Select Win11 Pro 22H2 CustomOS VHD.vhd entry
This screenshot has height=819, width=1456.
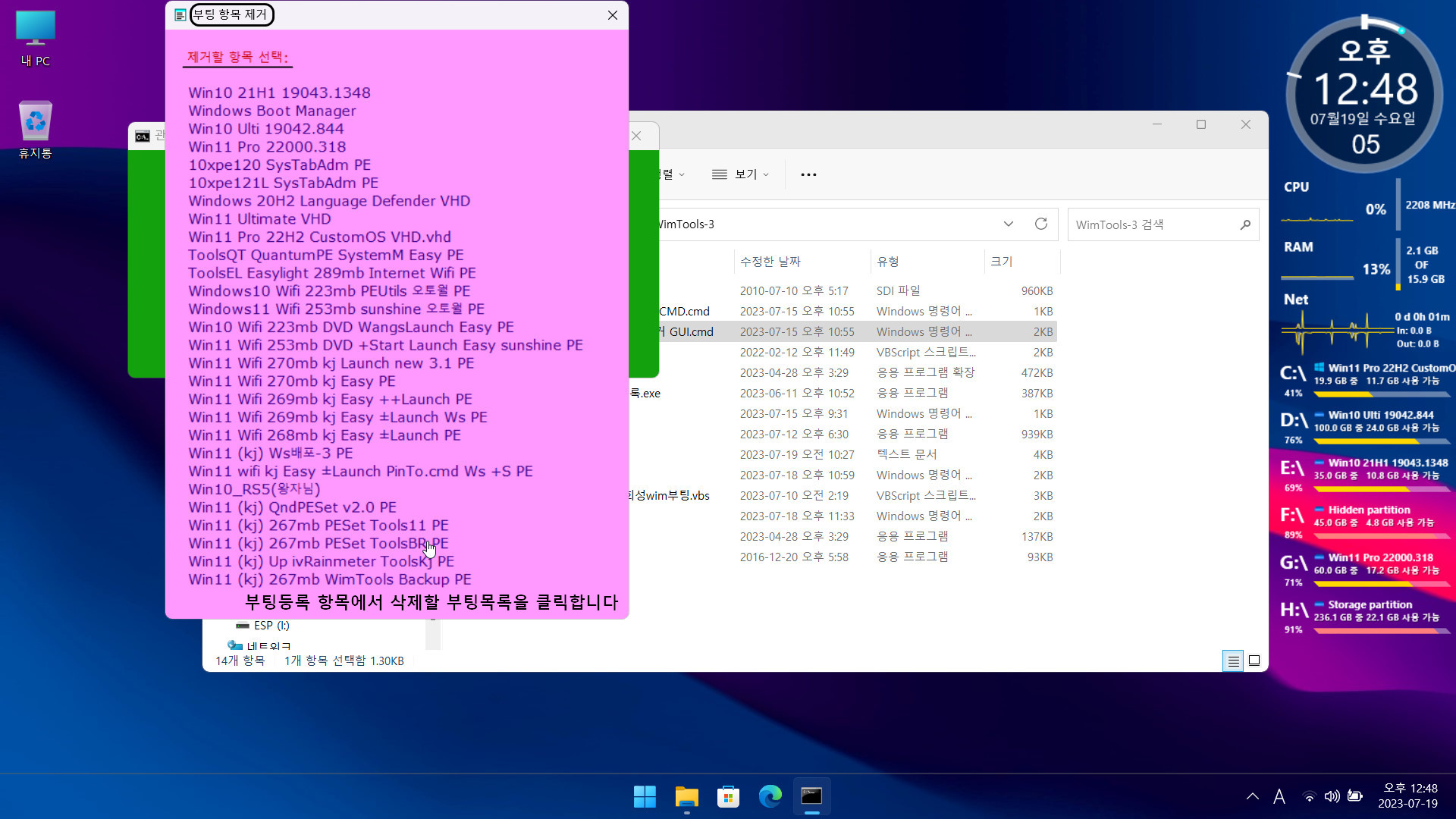pos(319,237)
